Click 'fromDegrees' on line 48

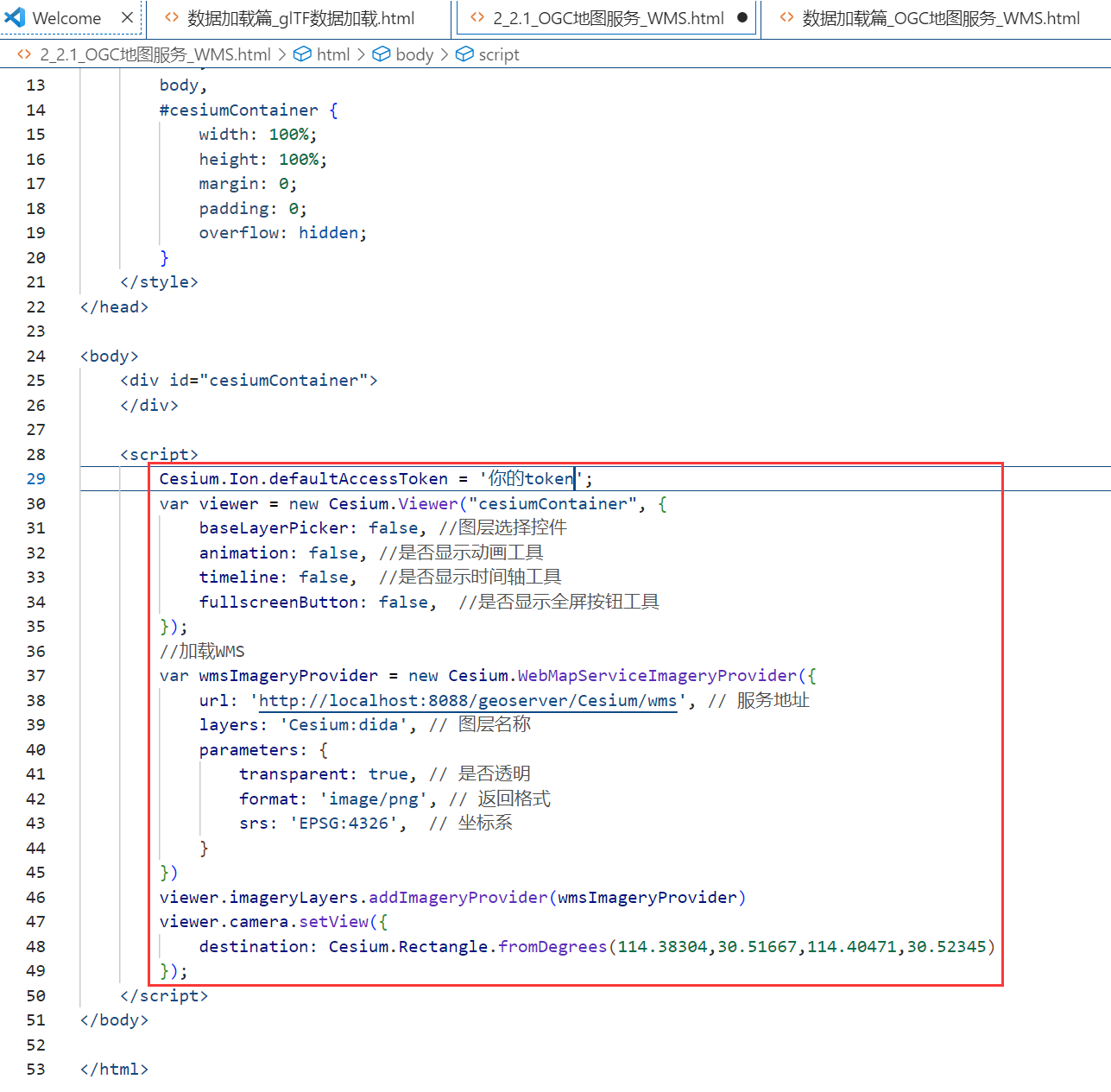(x=553, y=947)
